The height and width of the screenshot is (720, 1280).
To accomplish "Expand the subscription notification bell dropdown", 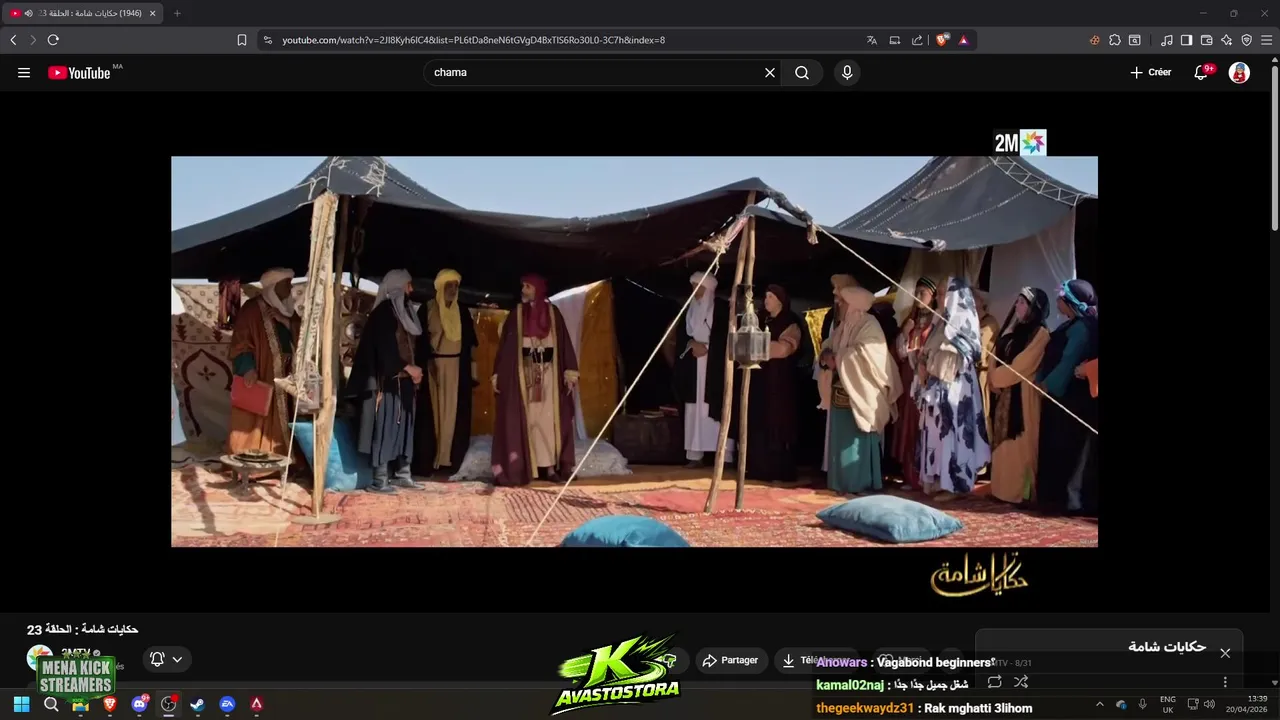I will (x=166, y=659).
